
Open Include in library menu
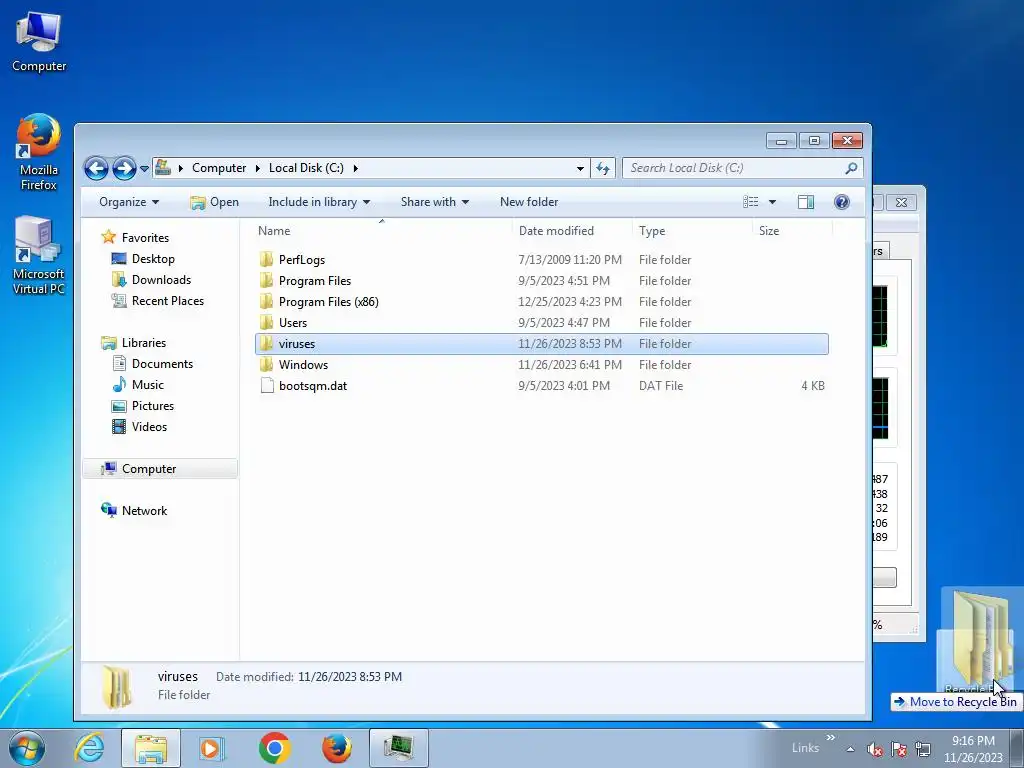tap(319, 202)
